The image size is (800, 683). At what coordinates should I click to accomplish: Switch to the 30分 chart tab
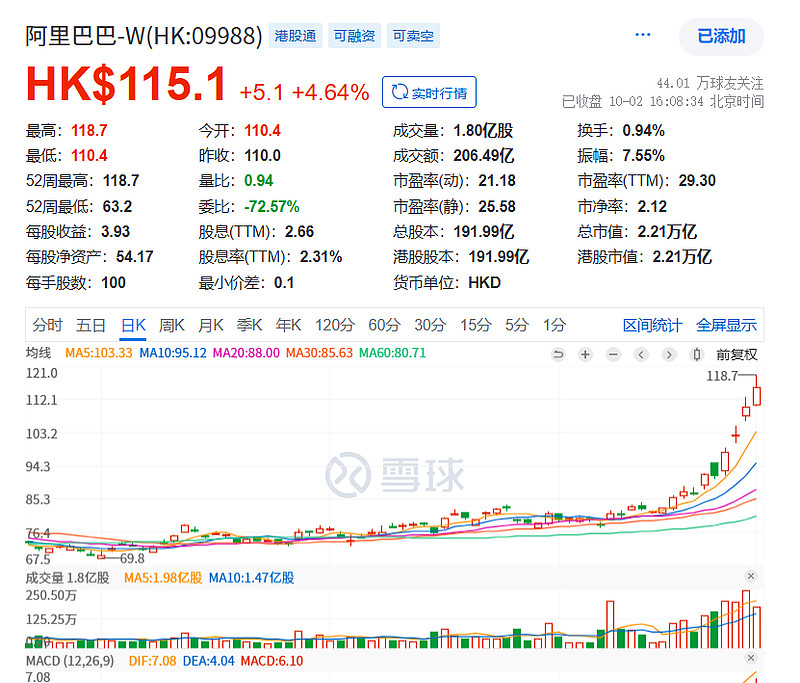point(430,325)
